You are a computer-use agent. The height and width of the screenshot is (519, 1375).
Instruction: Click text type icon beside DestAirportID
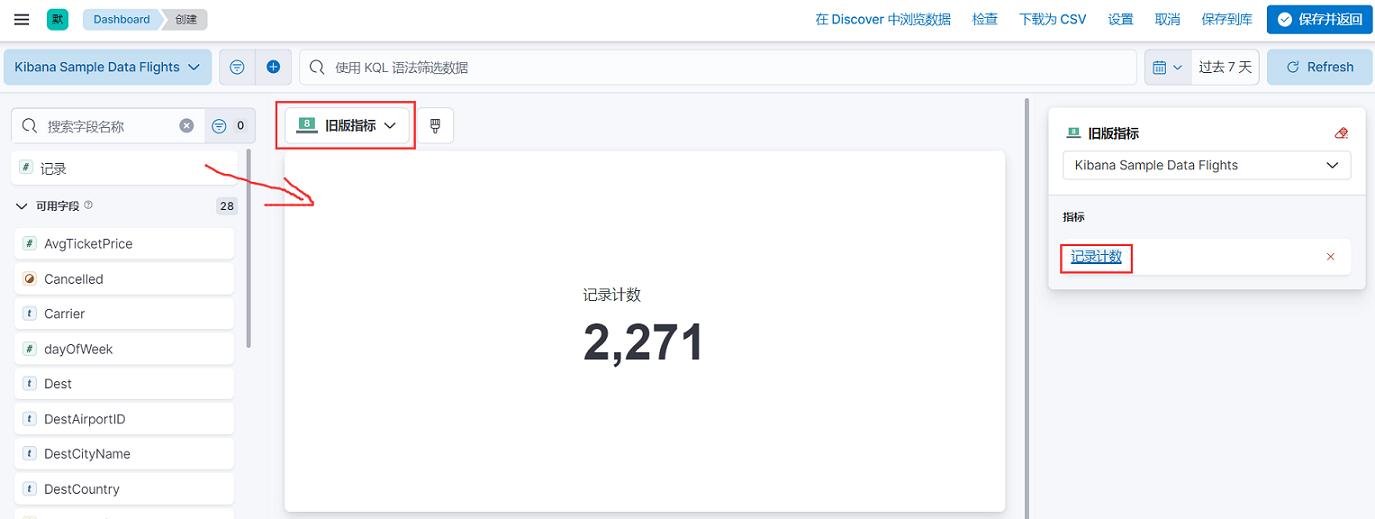coord(29,419)
